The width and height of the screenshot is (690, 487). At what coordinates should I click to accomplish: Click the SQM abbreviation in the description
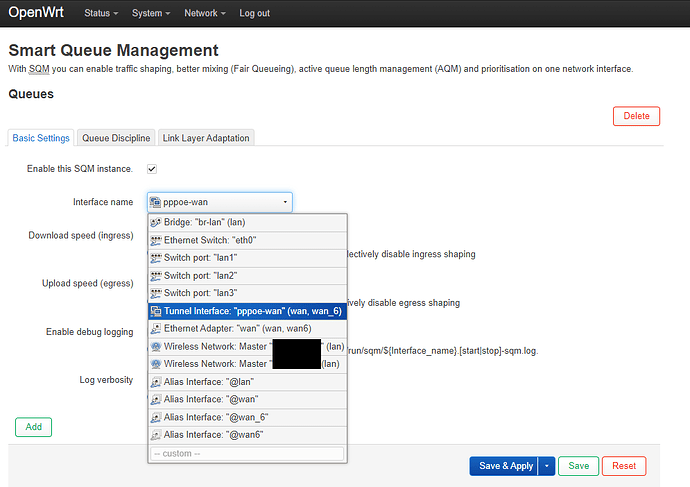(x=39, y=69)
